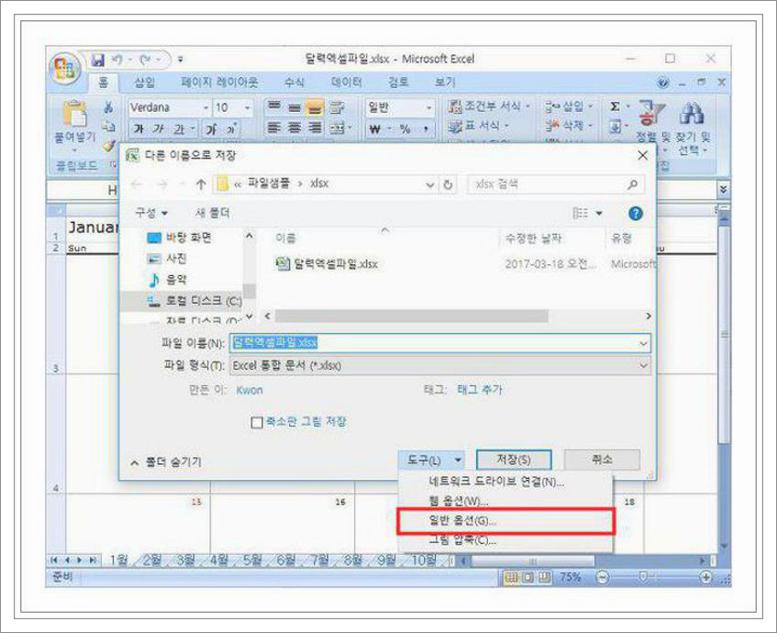Click the percent style icon
Viewport: 777px width, 633px height.
[x=405, y=129]
